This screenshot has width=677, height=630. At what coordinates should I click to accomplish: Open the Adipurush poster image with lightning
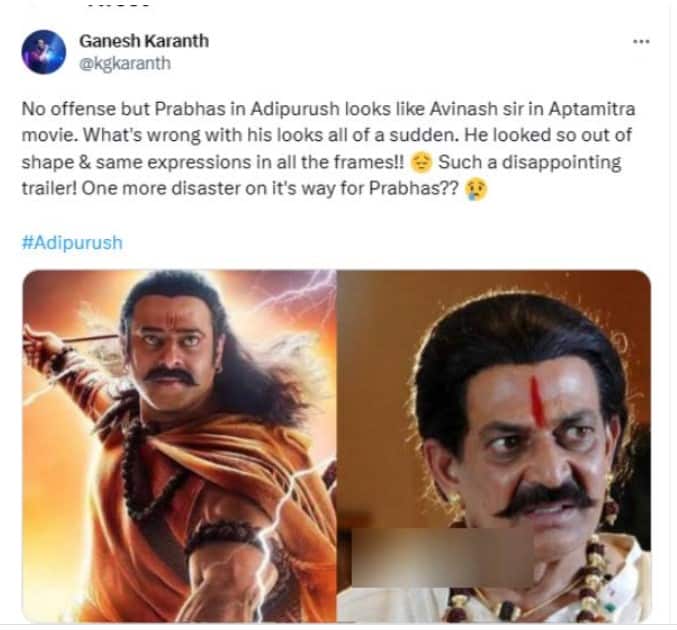(x=179, y=446)
